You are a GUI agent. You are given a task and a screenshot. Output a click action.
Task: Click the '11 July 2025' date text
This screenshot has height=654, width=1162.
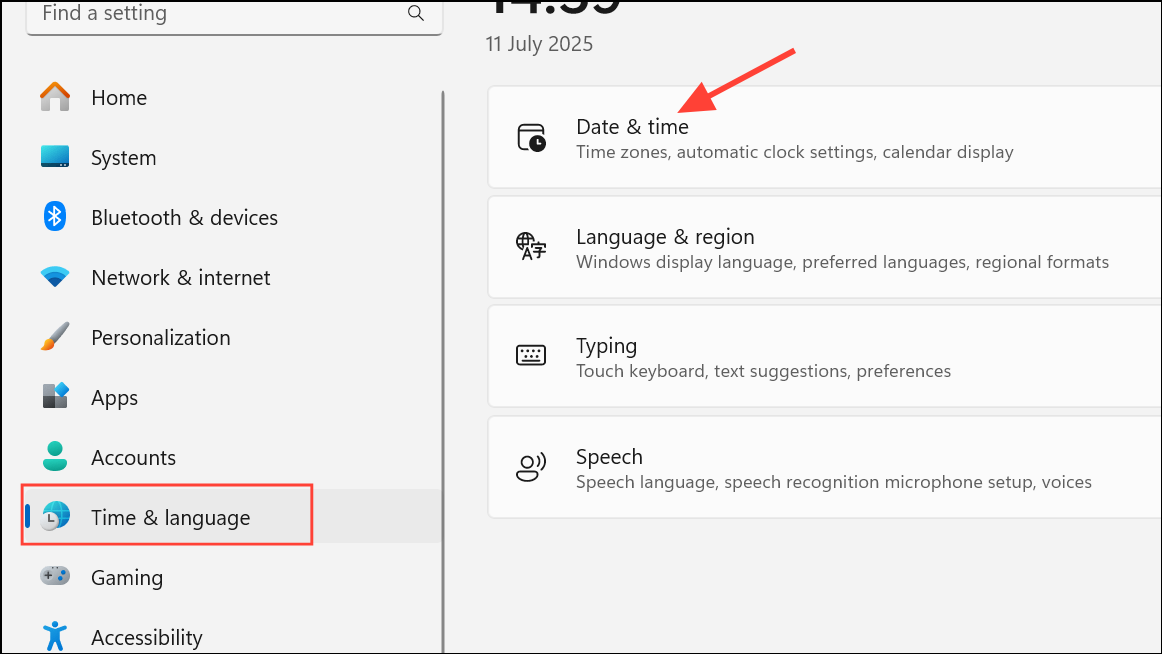[x=539, y=44]
